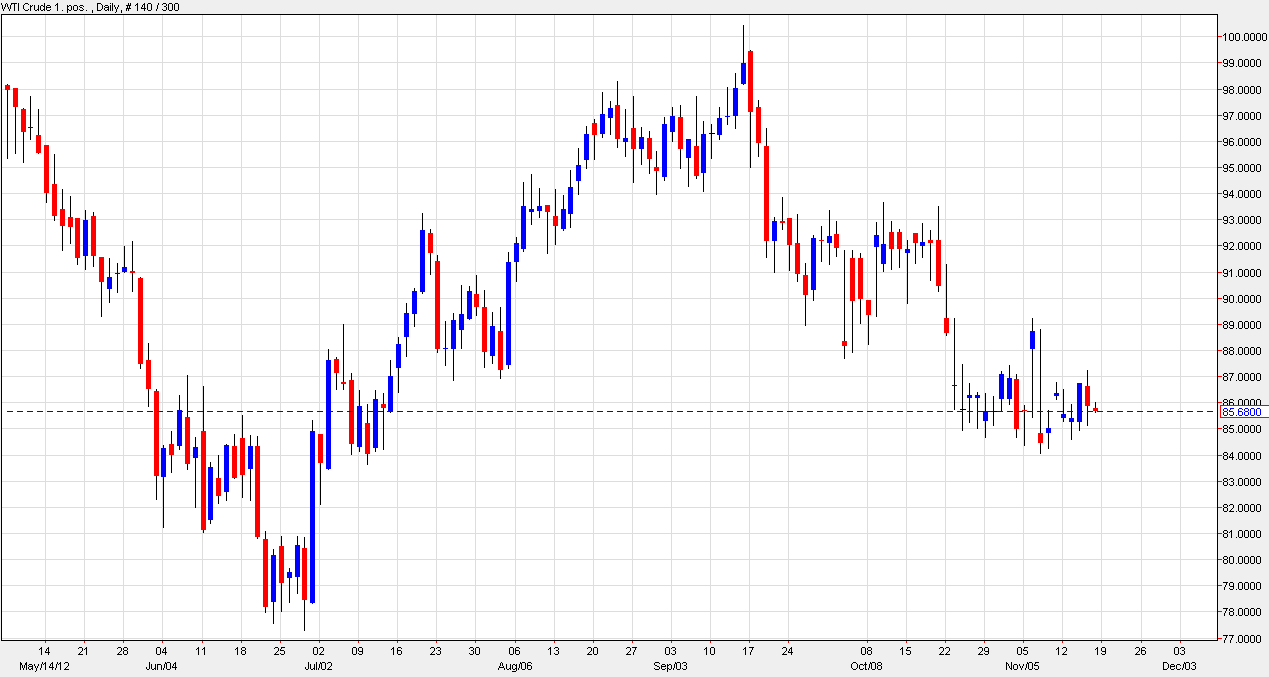
Task: Click the Jul/02 month label
Action: click(x=317, y=666)
